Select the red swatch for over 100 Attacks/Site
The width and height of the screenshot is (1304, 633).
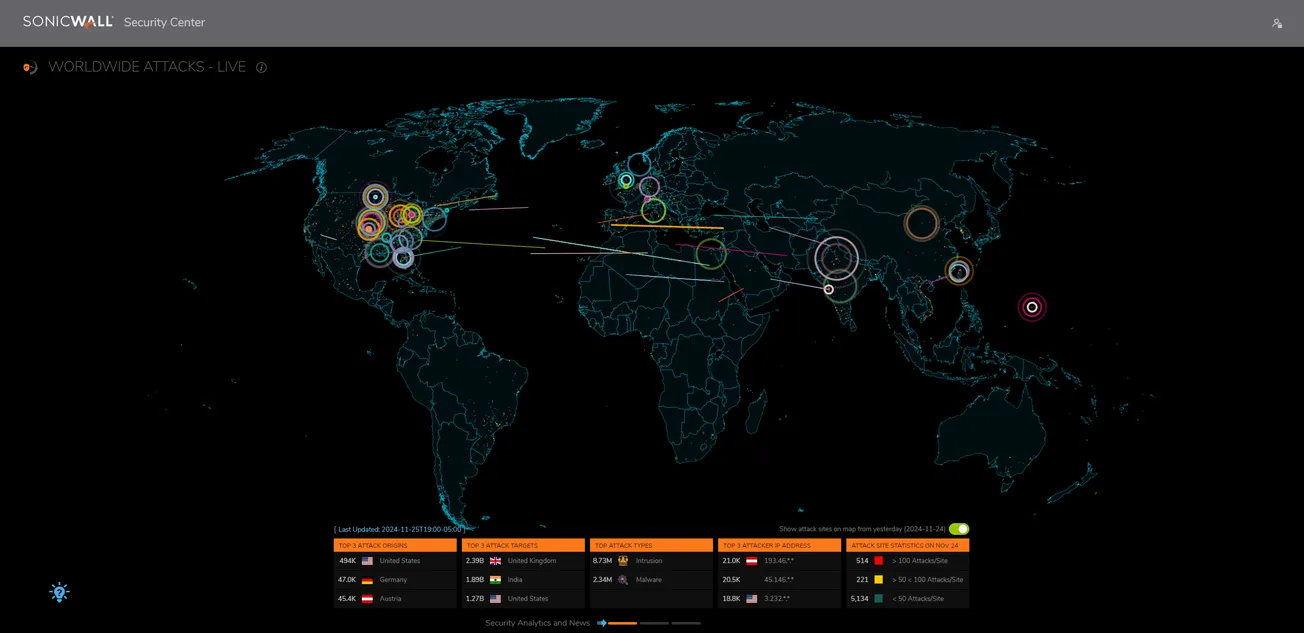pyautogui.click(x=878, y=561)
